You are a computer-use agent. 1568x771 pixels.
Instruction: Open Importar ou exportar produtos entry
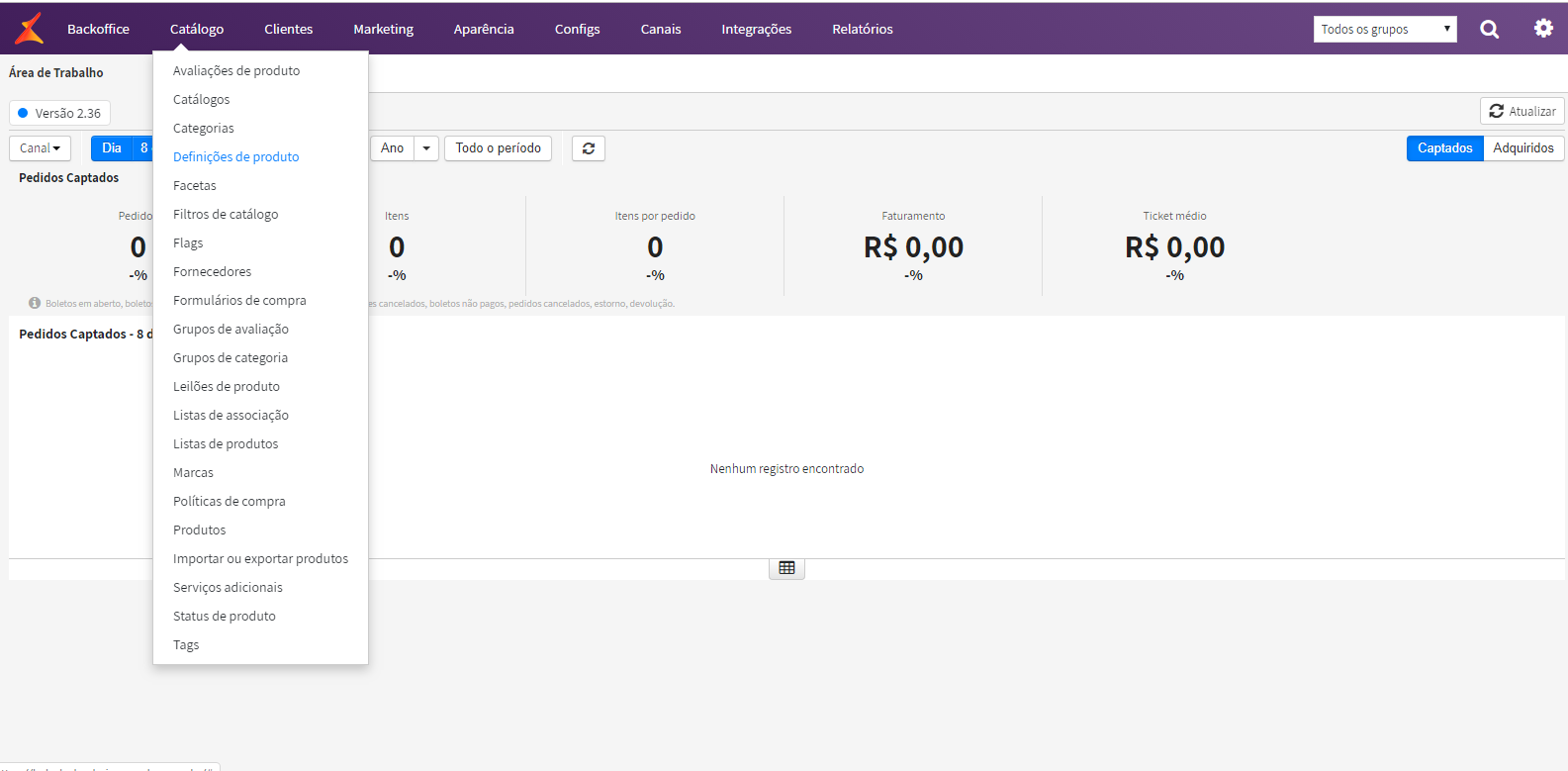260,558
